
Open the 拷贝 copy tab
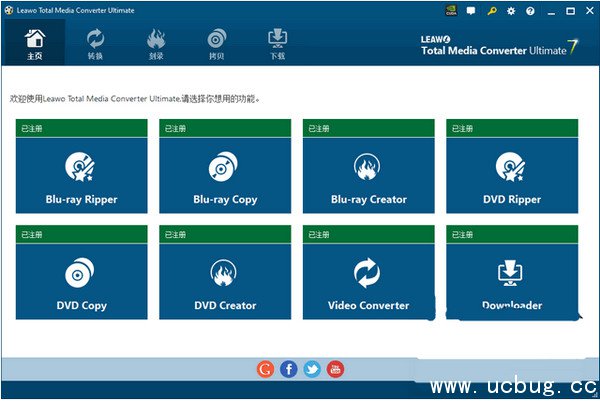(x=216, y=44)
